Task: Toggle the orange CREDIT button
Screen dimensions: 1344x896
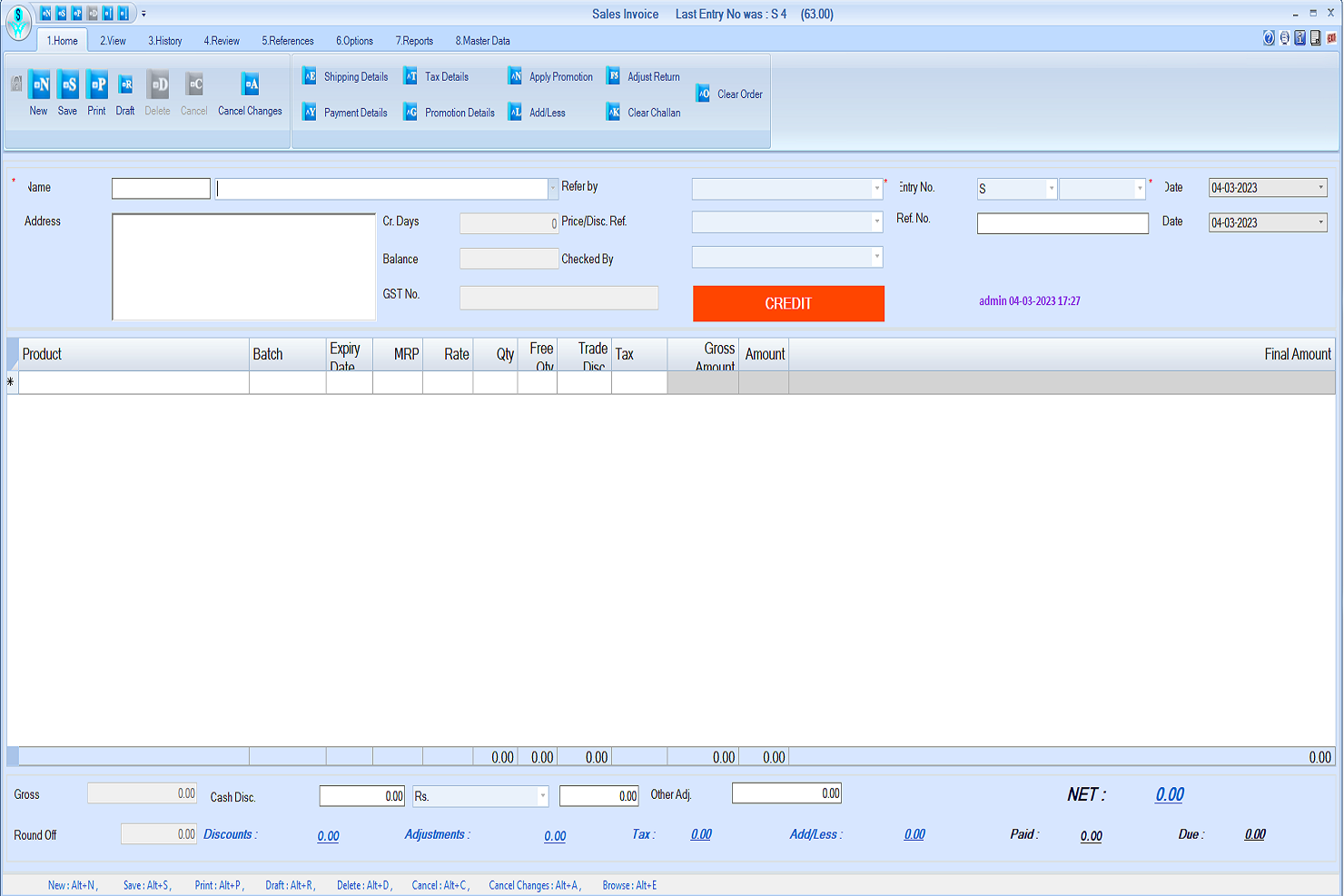Action: coord(788,303)
